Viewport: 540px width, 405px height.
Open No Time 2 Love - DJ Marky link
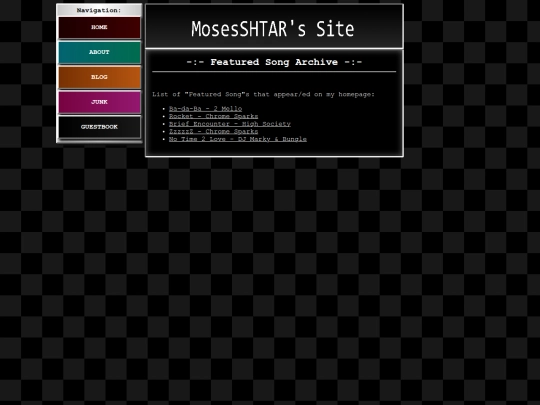pyautogui.click(x=238, y=139)
